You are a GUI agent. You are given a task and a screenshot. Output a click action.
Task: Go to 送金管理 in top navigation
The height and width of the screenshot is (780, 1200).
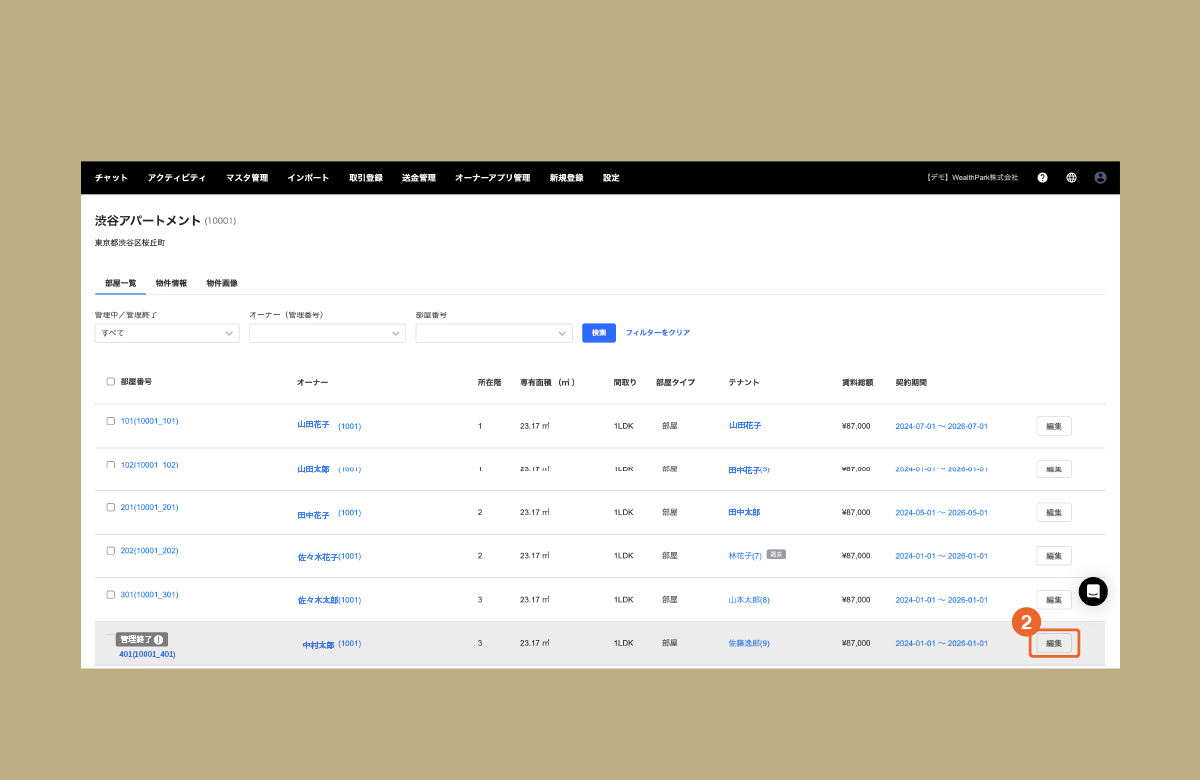[418, 178]
